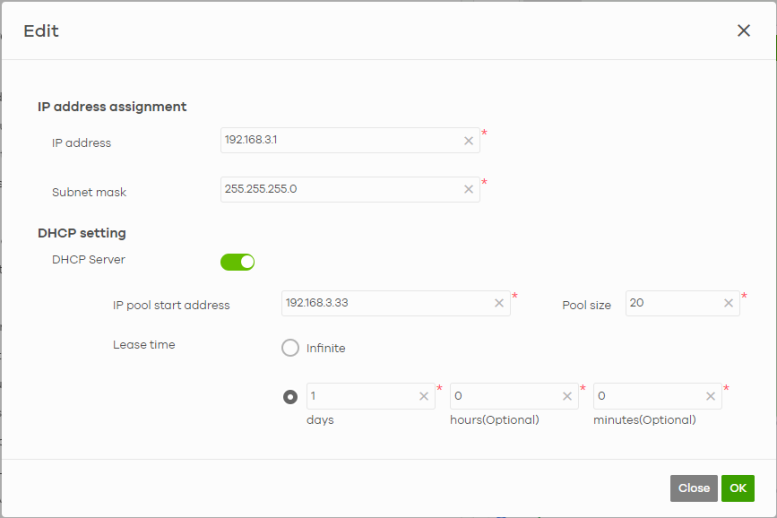
Task: Click the hours(Optional) input field
Action: (x=505, y=397)
